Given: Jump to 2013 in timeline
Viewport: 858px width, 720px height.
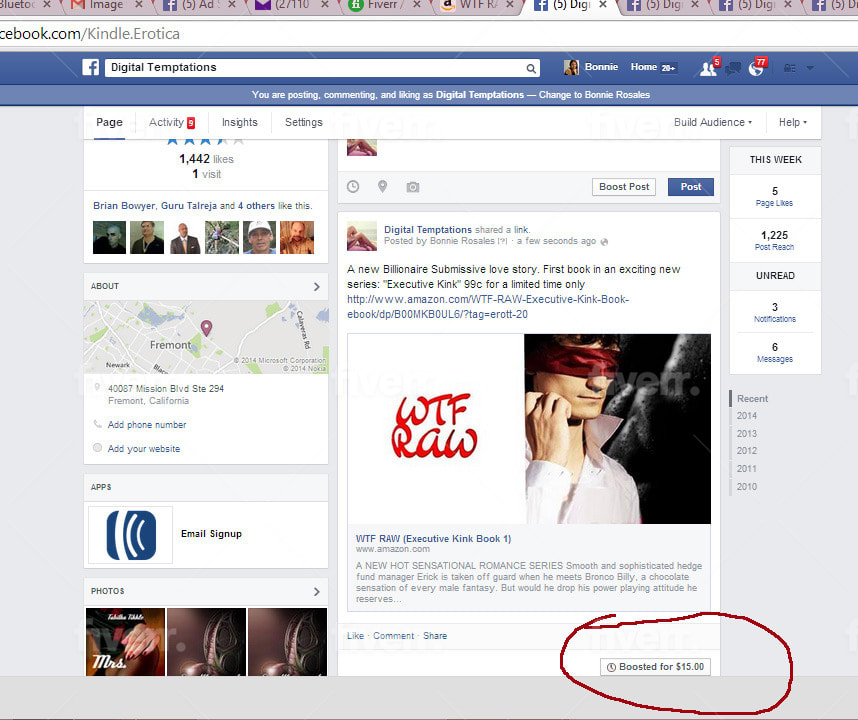Looking at the screenshot, I should click(x=747, y=433).
